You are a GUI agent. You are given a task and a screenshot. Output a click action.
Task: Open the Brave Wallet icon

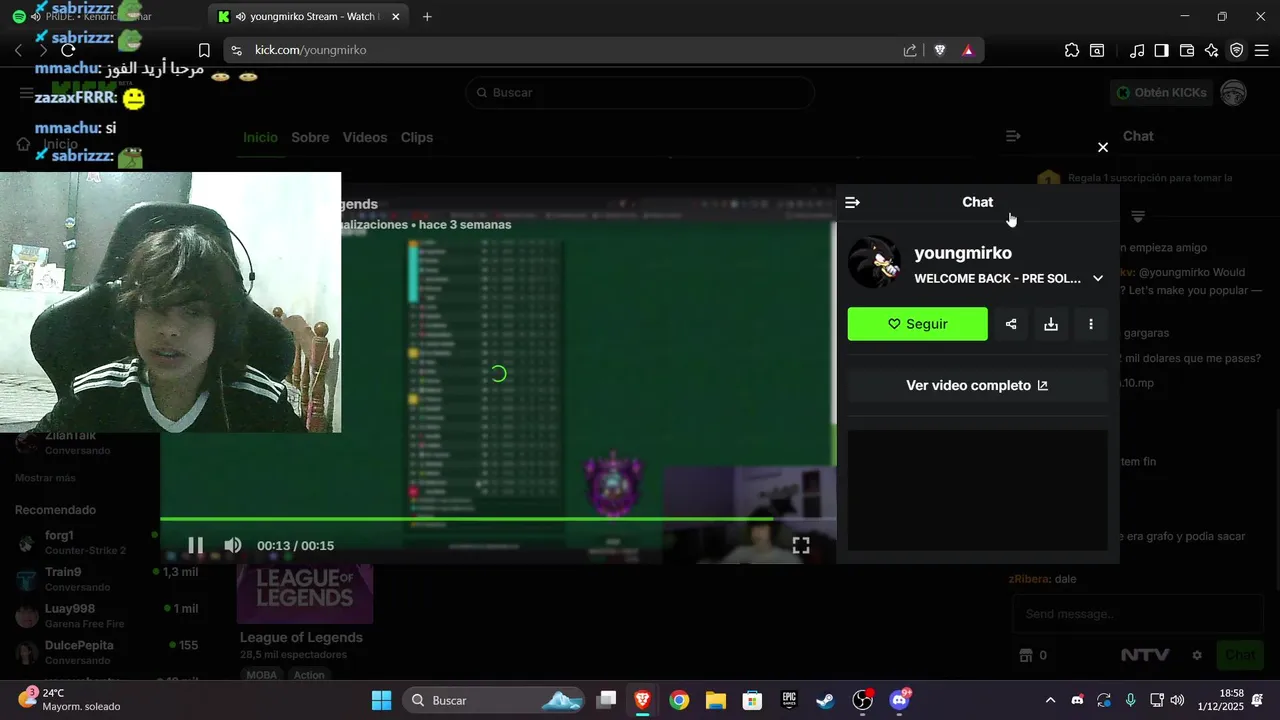pyautogui.click(x=1187, y=50)
